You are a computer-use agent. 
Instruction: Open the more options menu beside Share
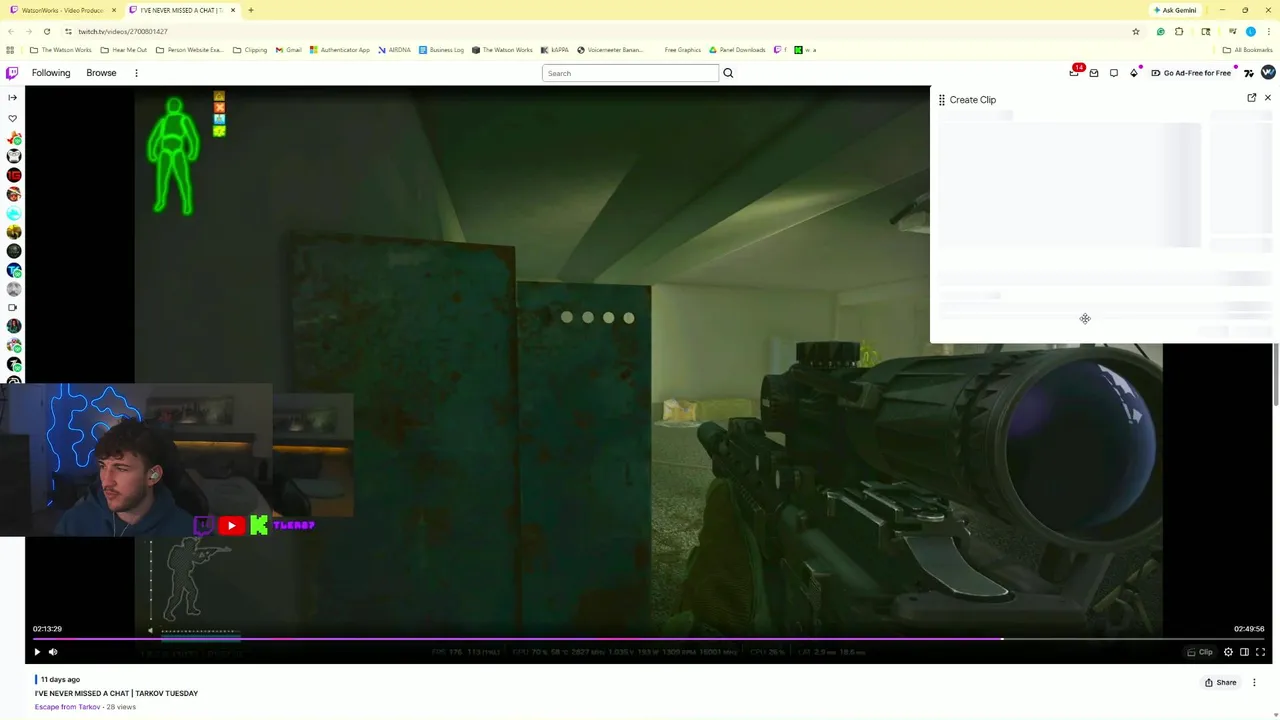[x=1254, y=683]
